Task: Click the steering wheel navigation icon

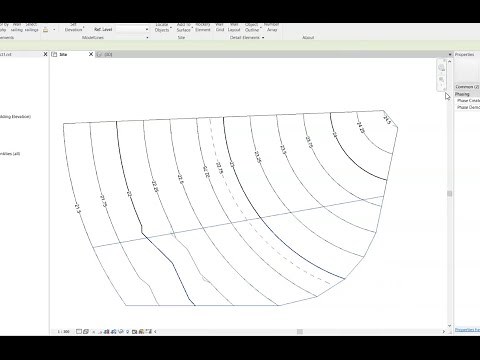Action: [441, 68]
